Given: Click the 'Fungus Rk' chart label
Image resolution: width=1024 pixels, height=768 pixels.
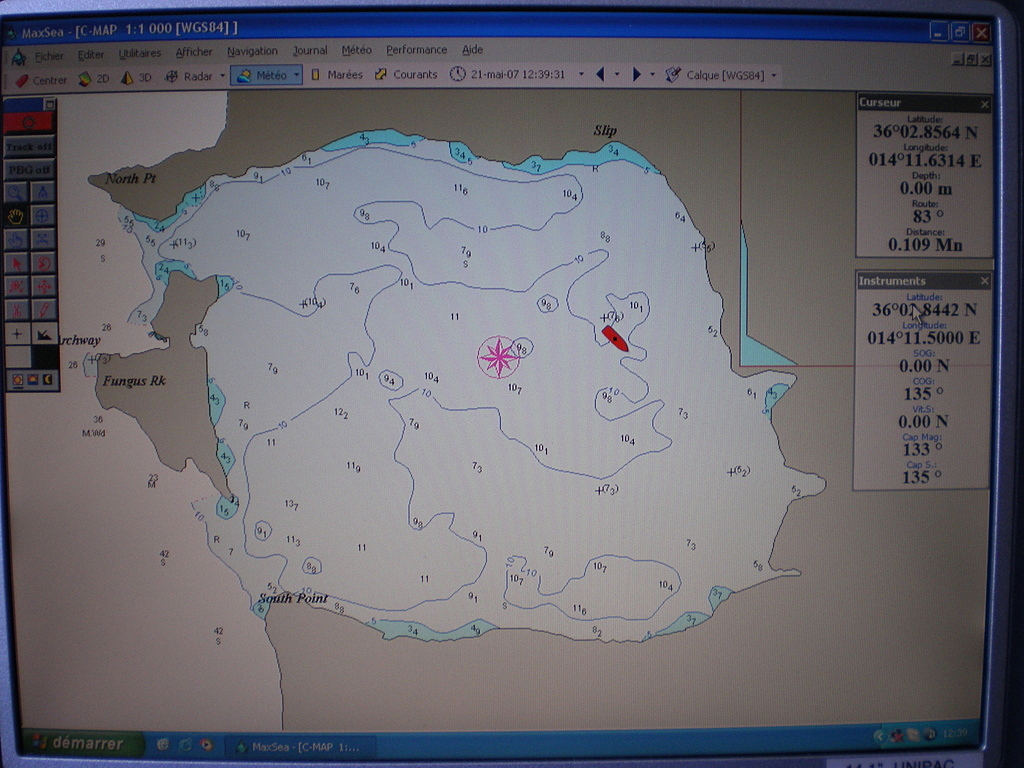Looking at the screenshot, I should tap(134, 381).
